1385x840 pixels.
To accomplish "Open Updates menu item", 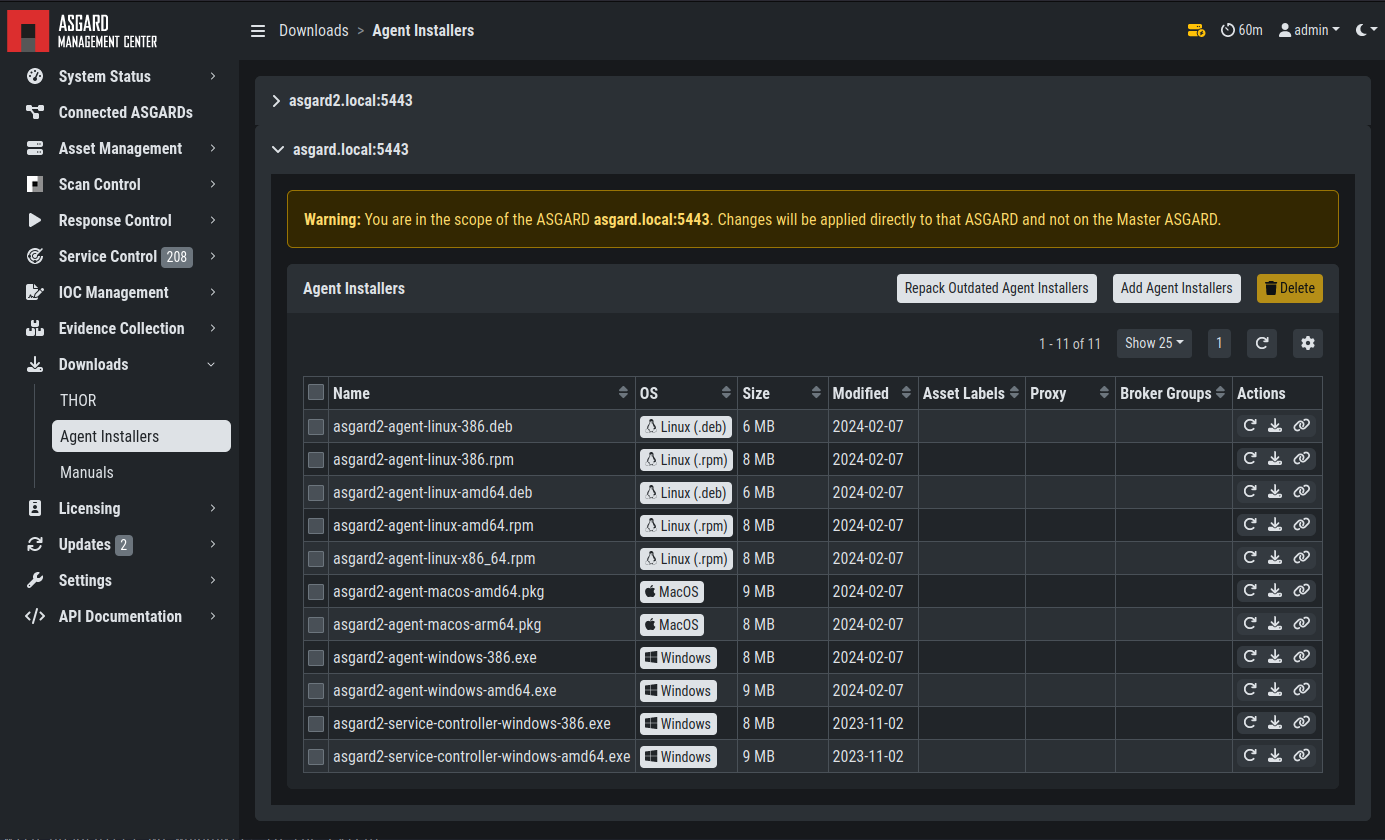I will 120,544.
